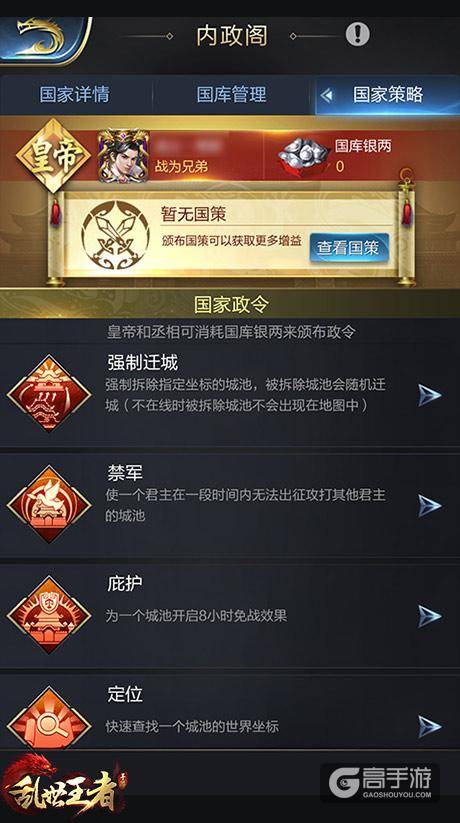Screen dimensions: 460x823
Task: Expand 庇护 using the right arrow
Action: pyautogui.click(x=430, y=616)
